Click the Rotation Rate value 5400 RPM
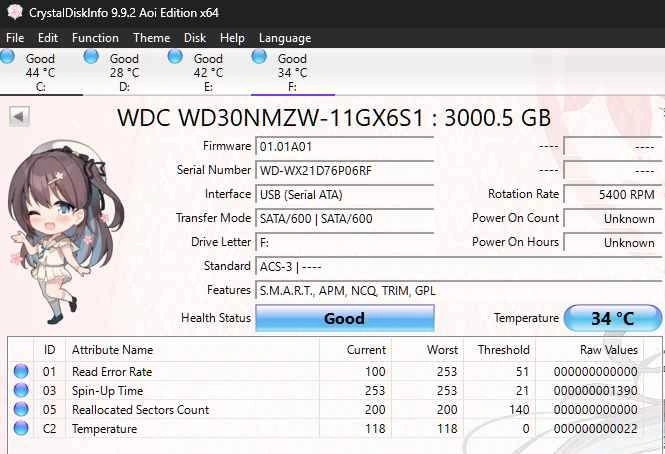 [612, 195]
